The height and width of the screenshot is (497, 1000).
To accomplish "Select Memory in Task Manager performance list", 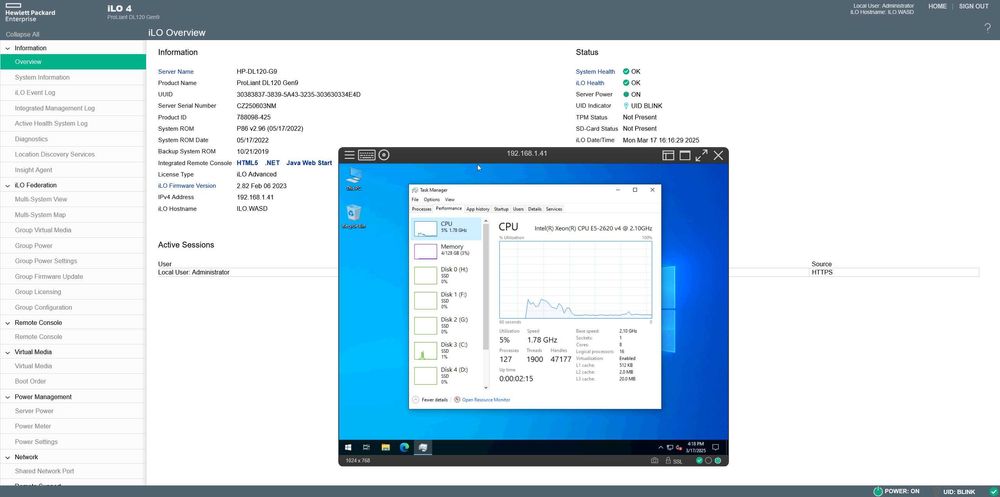I will 446,251.
